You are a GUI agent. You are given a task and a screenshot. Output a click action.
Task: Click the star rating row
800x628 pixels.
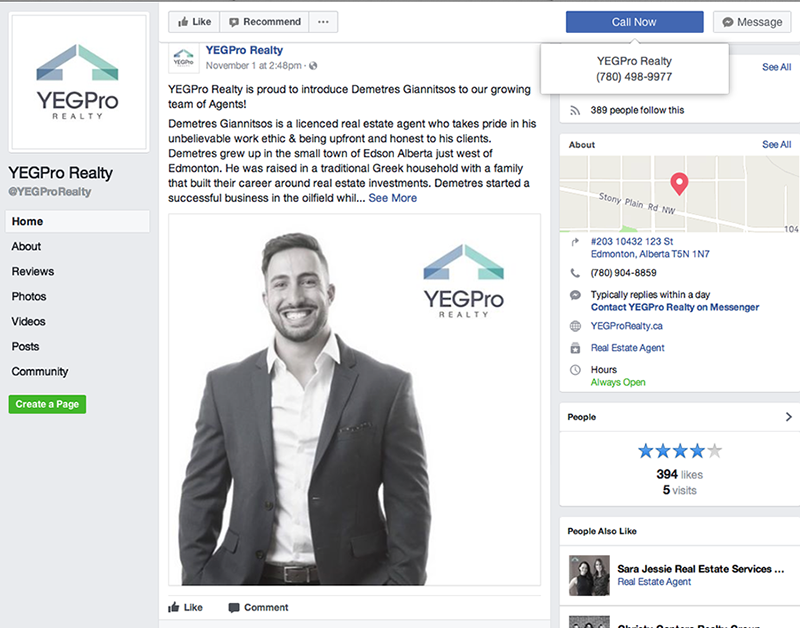click(x=680, y=451)
